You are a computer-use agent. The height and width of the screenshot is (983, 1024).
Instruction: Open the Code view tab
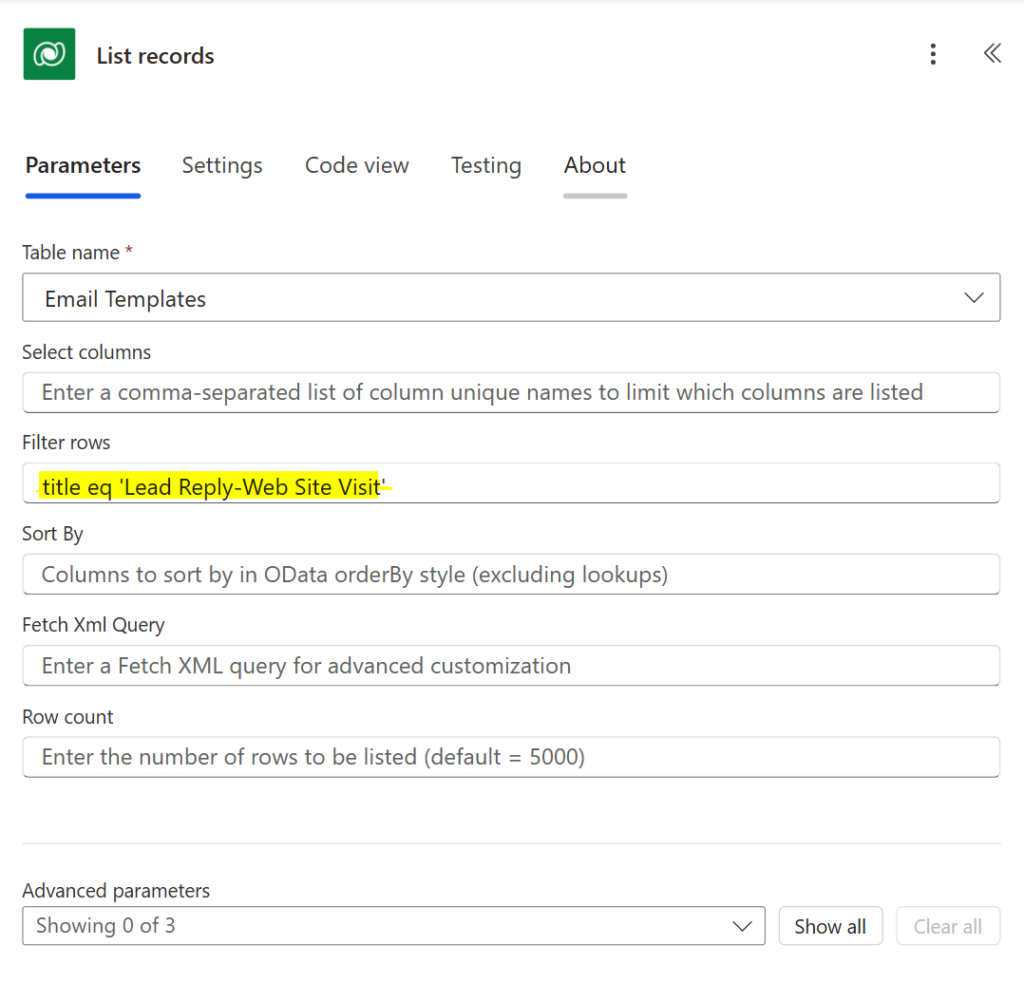point(356,166)
